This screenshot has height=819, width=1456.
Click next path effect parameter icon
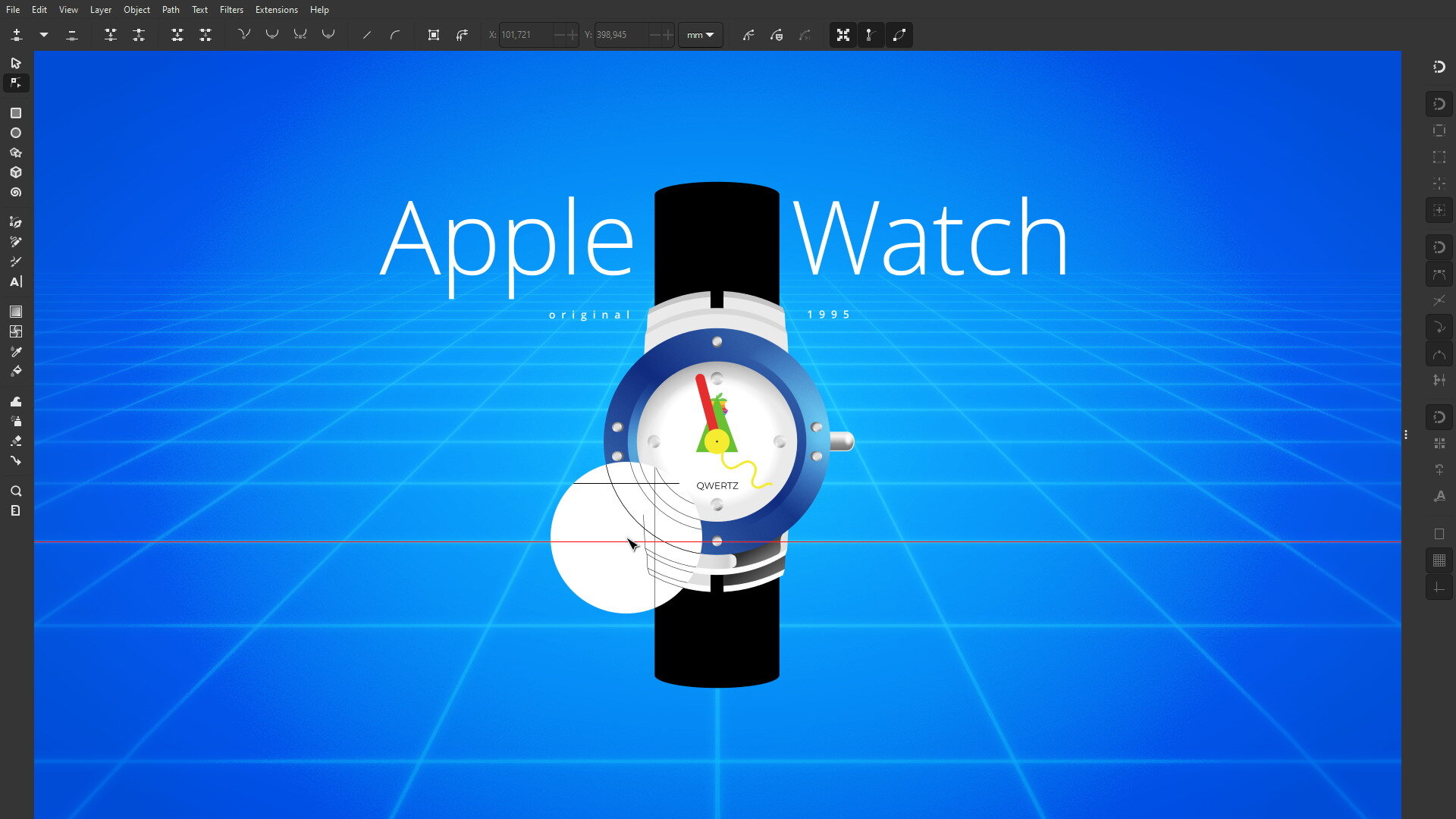click(x=748, y=35)
